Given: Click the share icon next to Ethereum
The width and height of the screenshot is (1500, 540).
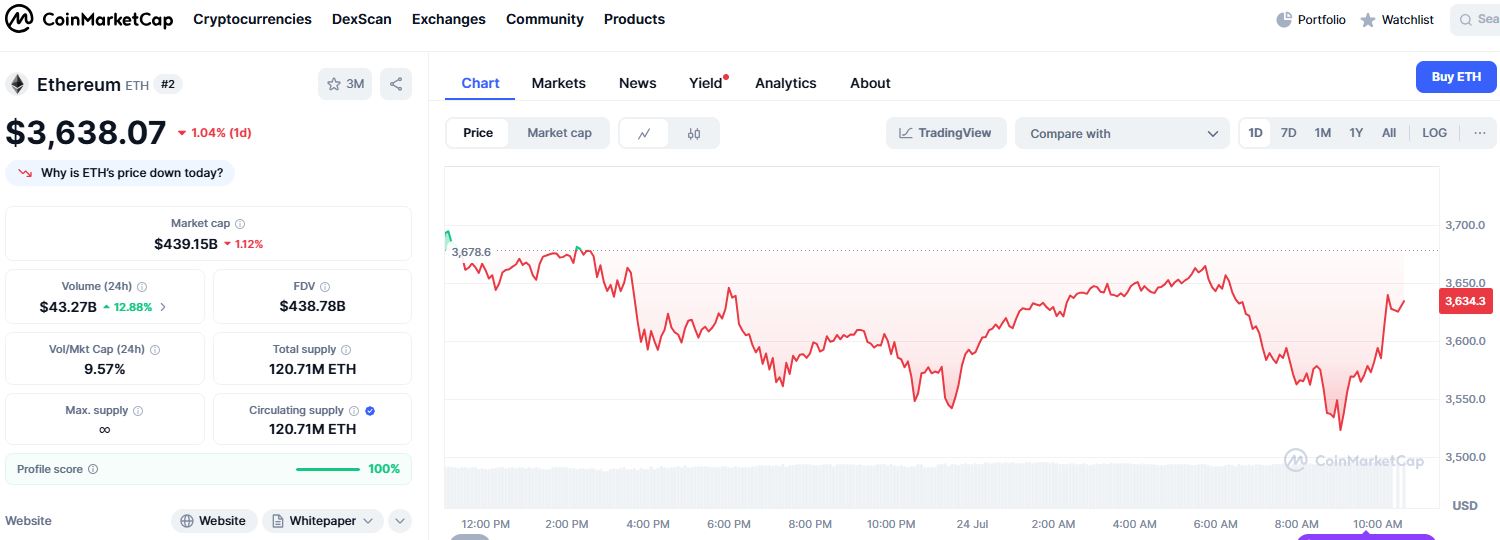Looking at the screenshot, I should (x=396, y=84).
